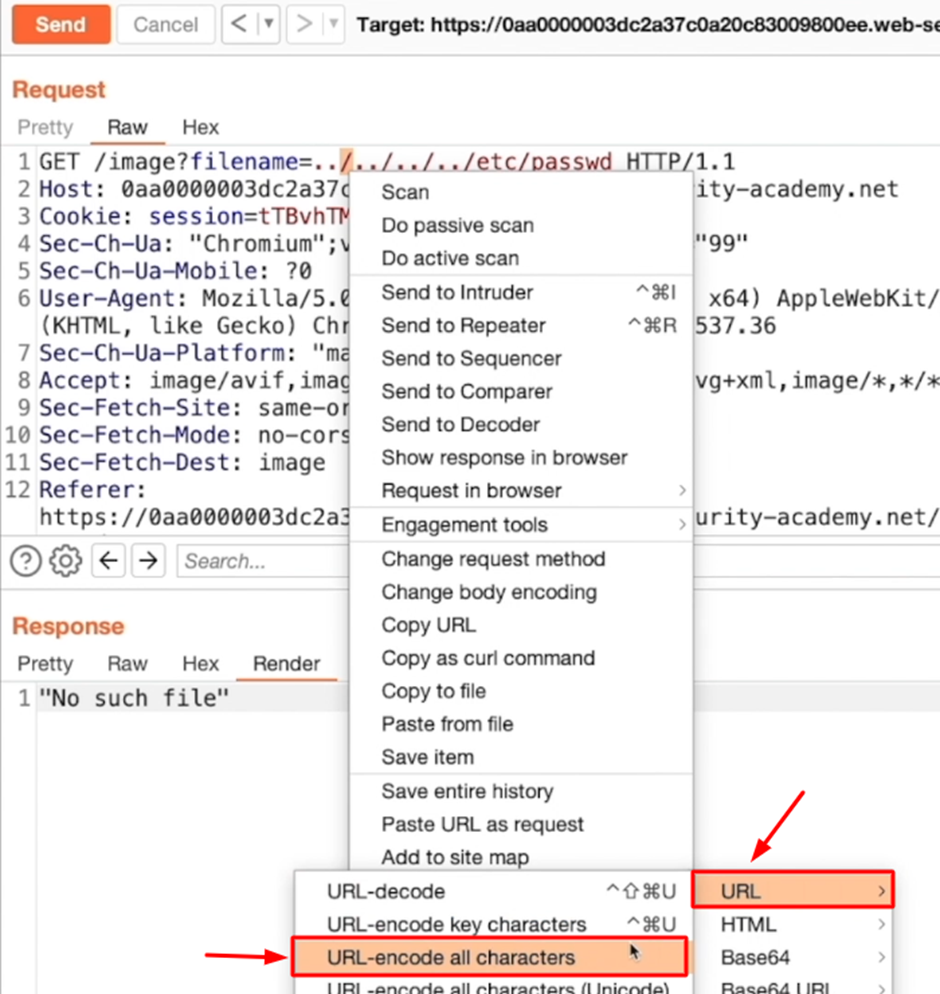Click the Target URL text
Viewport: 940px width, 994px height.
[648, 25]
